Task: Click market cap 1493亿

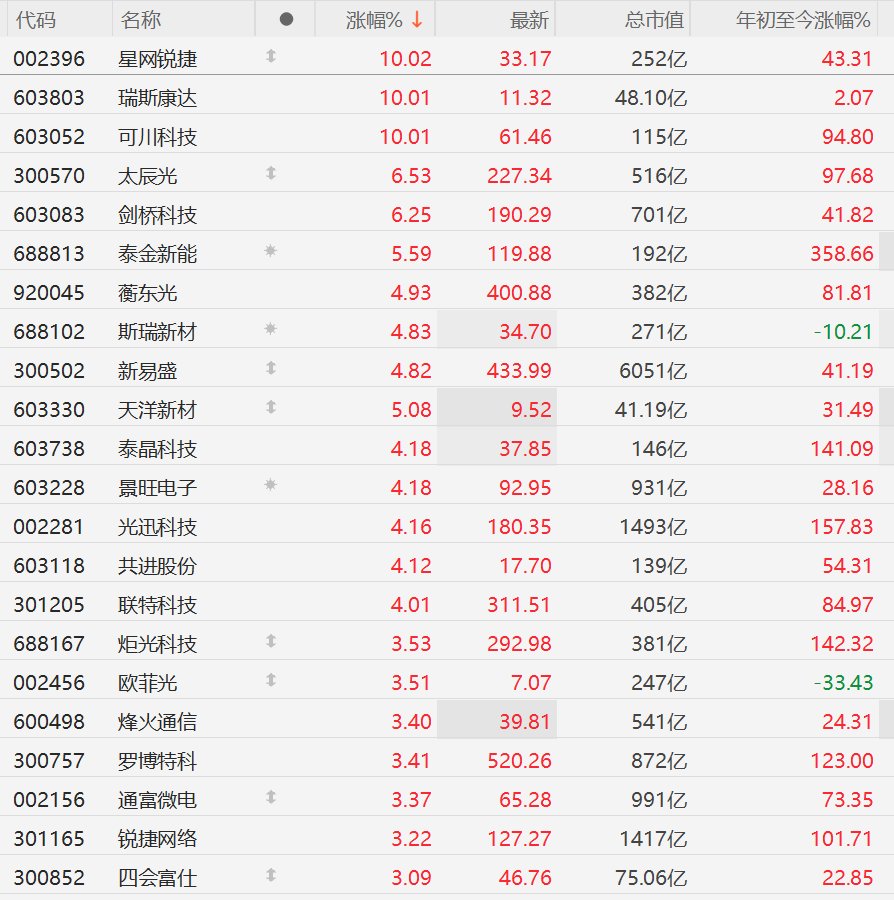Action: coord(653,527)
